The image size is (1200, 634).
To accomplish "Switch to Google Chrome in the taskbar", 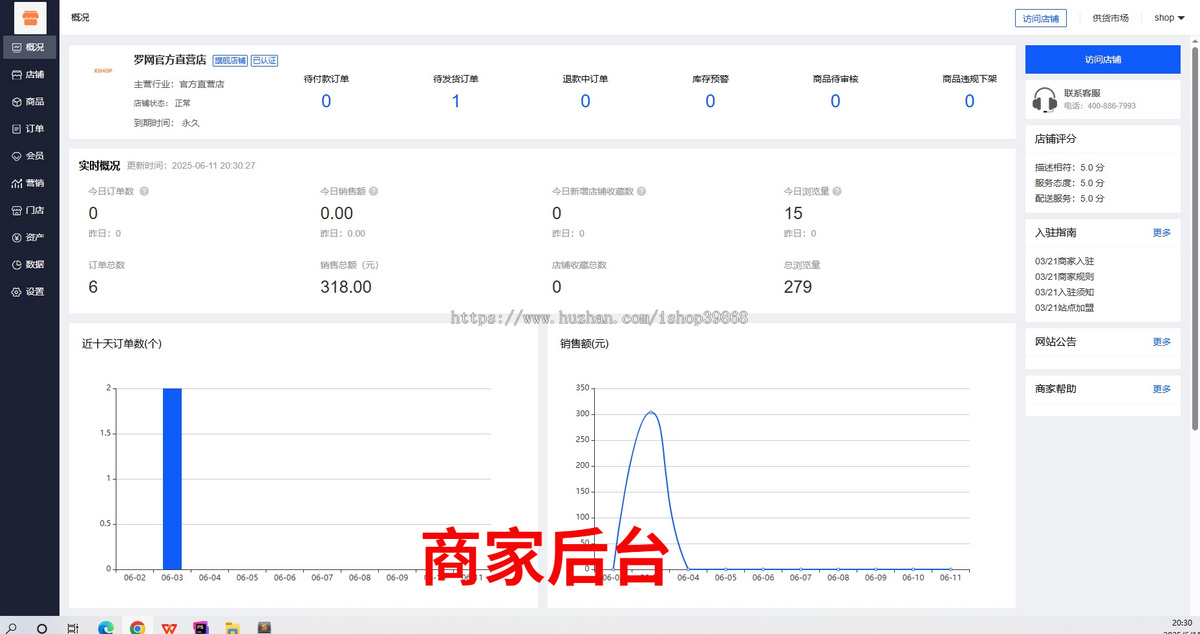I will click(x=137, y=628).
